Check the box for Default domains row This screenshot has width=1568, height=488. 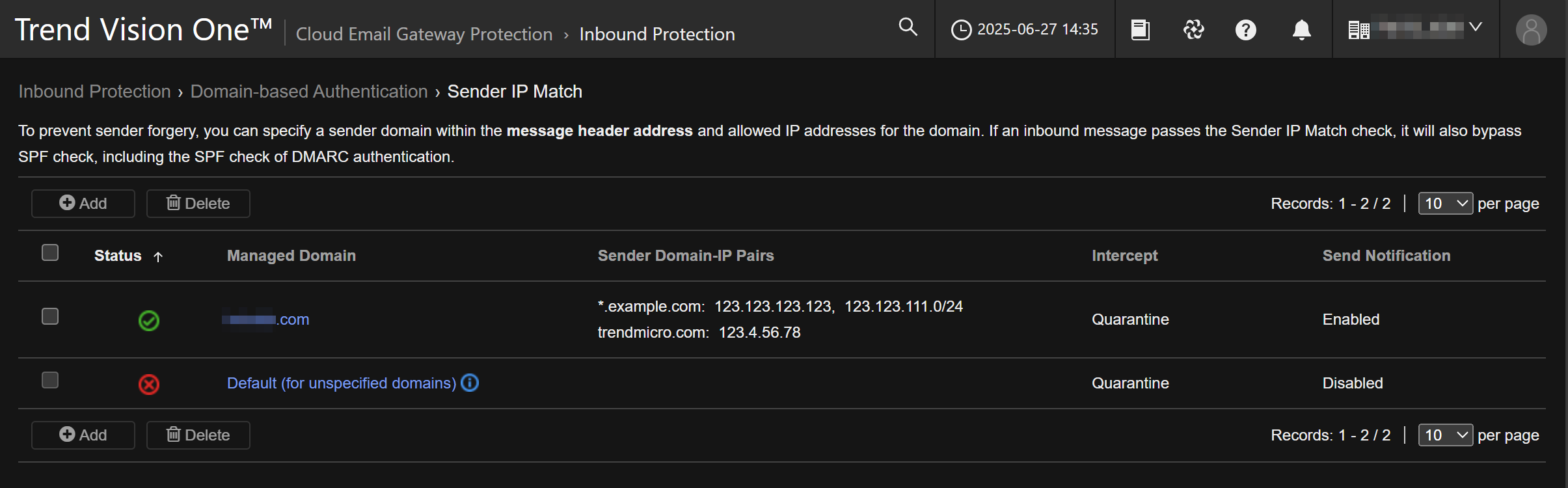click(50, 380)
